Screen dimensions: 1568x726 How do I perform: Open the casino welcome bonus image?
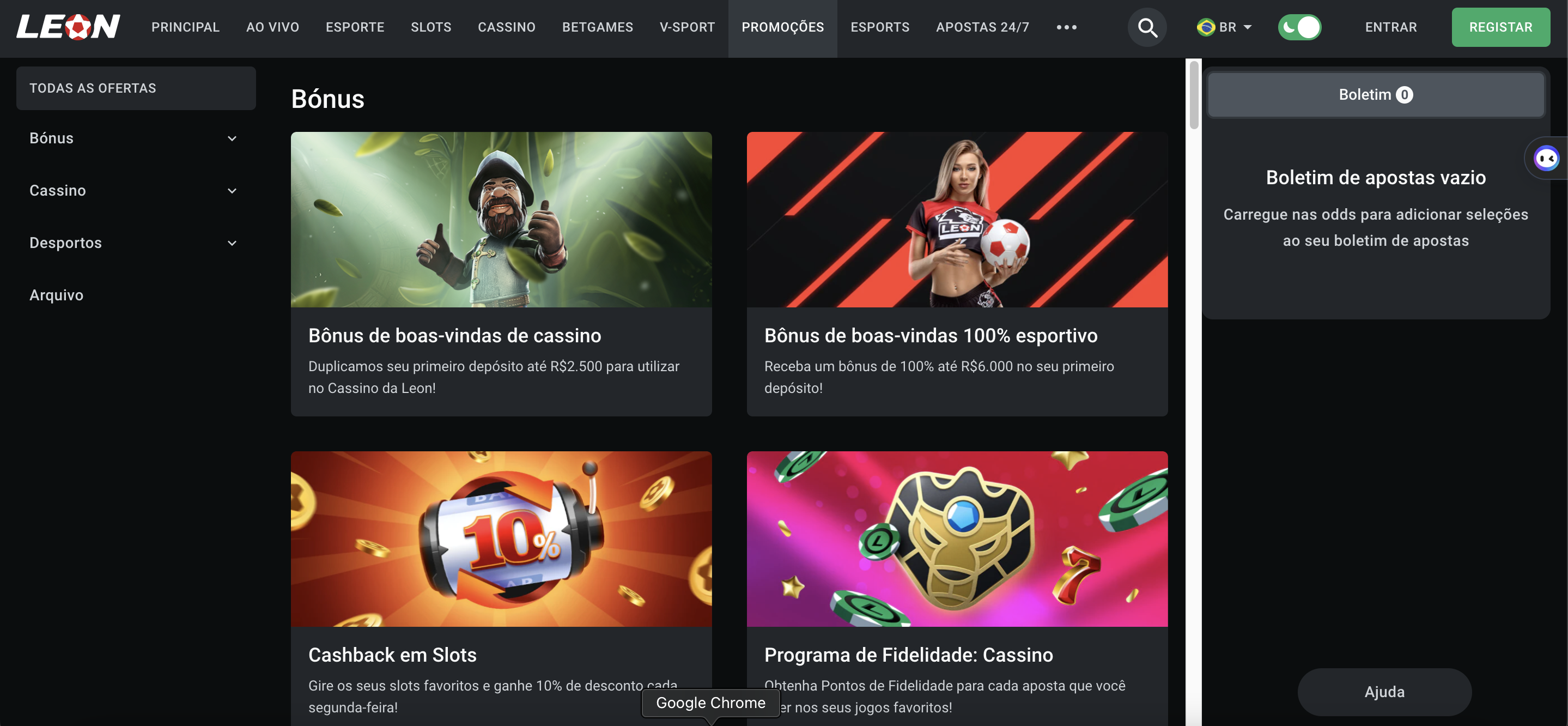pyautogui.click(x=501, y=220)
